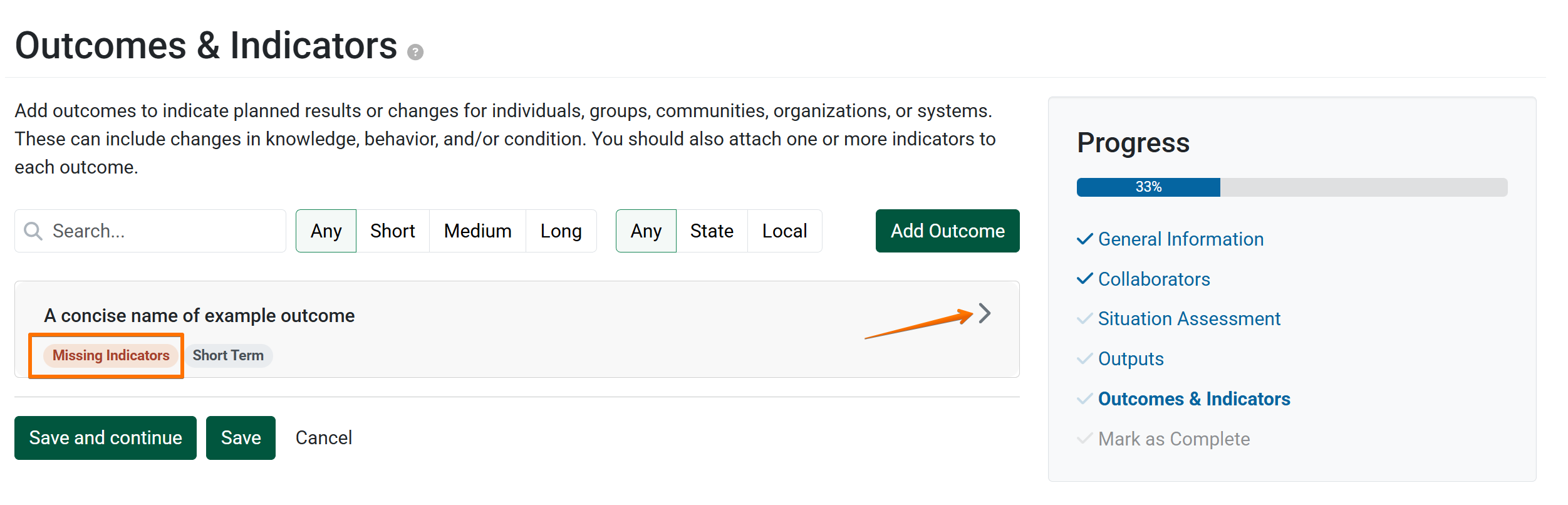Click the checkmark icon beside General Information

pos(1084,239)
